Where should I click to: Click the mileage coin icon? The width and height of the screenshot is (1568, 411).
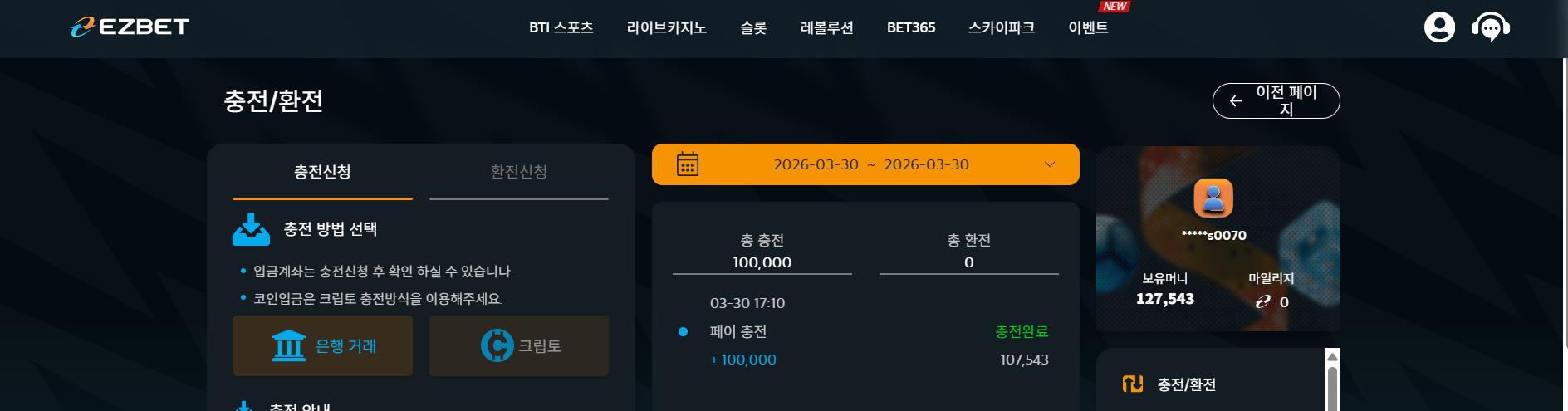pos(1262,302)
